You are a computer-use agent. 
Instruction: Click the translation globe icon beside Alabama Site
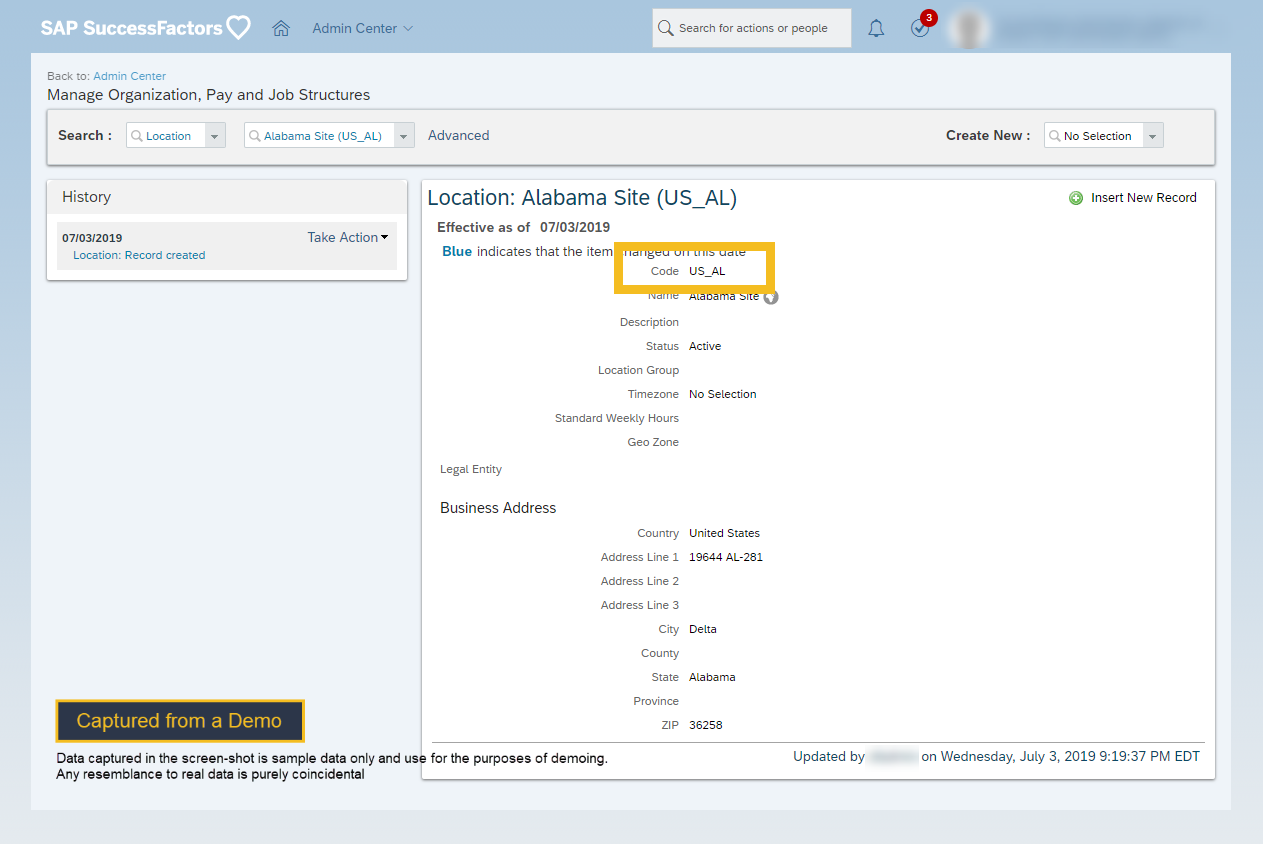coord(771,297)
